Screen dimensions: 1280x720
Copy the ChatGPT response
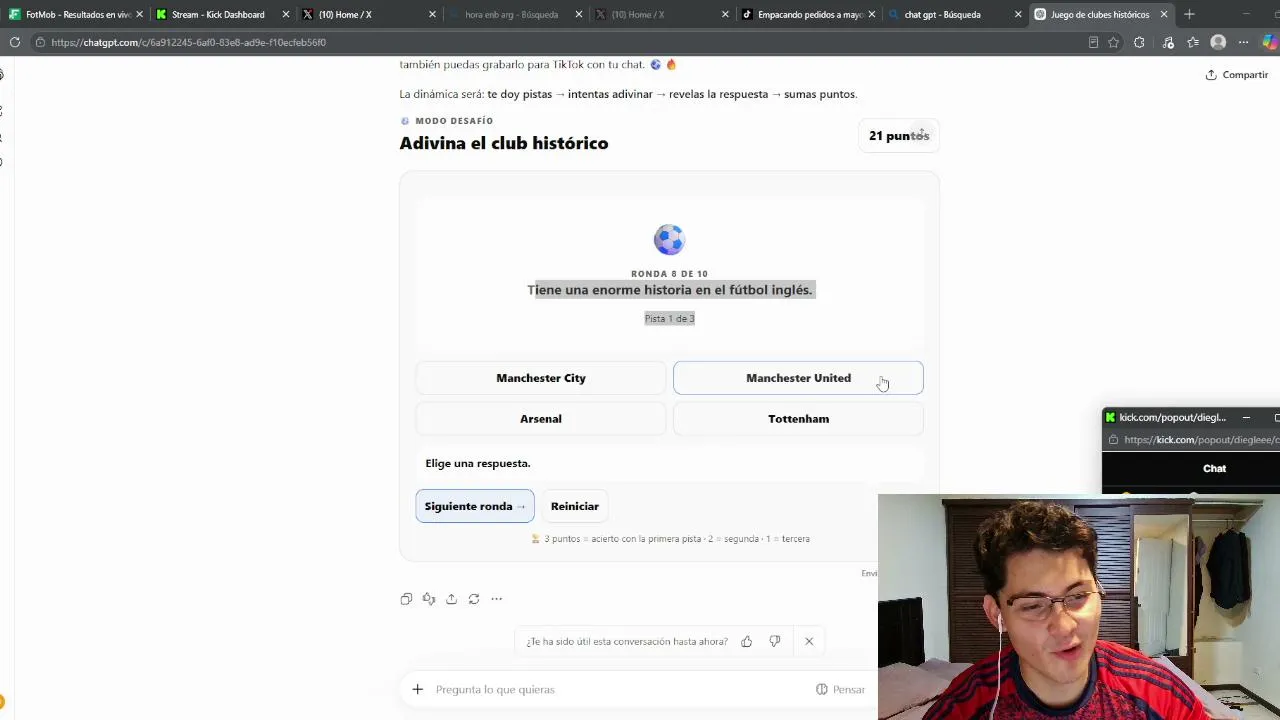pyautogui.click(x=406, y=599)
